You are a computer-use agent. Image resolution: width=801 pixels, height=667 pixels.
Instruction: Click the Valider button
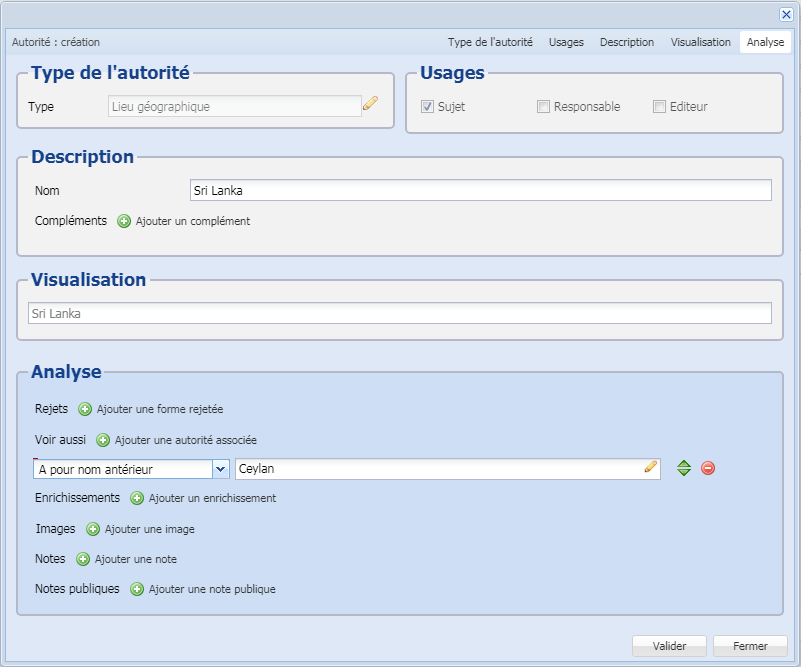[x=668, y=646]
